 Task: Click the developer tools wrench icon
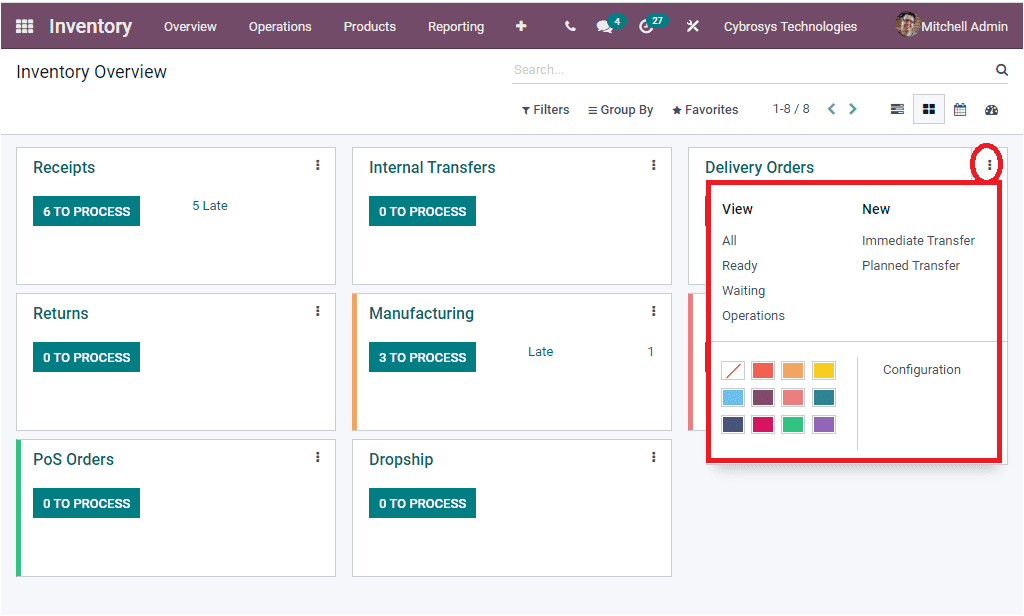pyautogui.click(x=692, y=26)
